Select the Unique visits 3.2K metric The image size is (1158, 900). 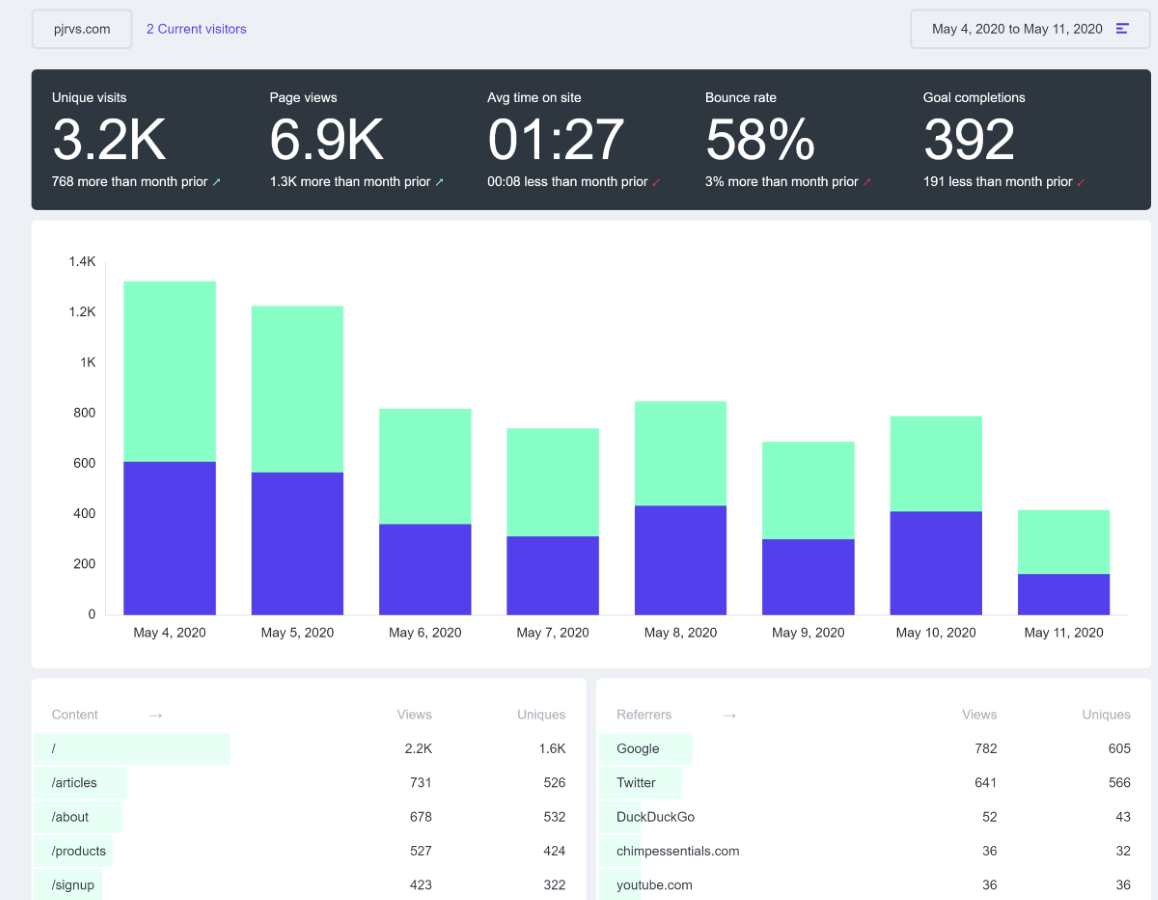pos(137,140)
